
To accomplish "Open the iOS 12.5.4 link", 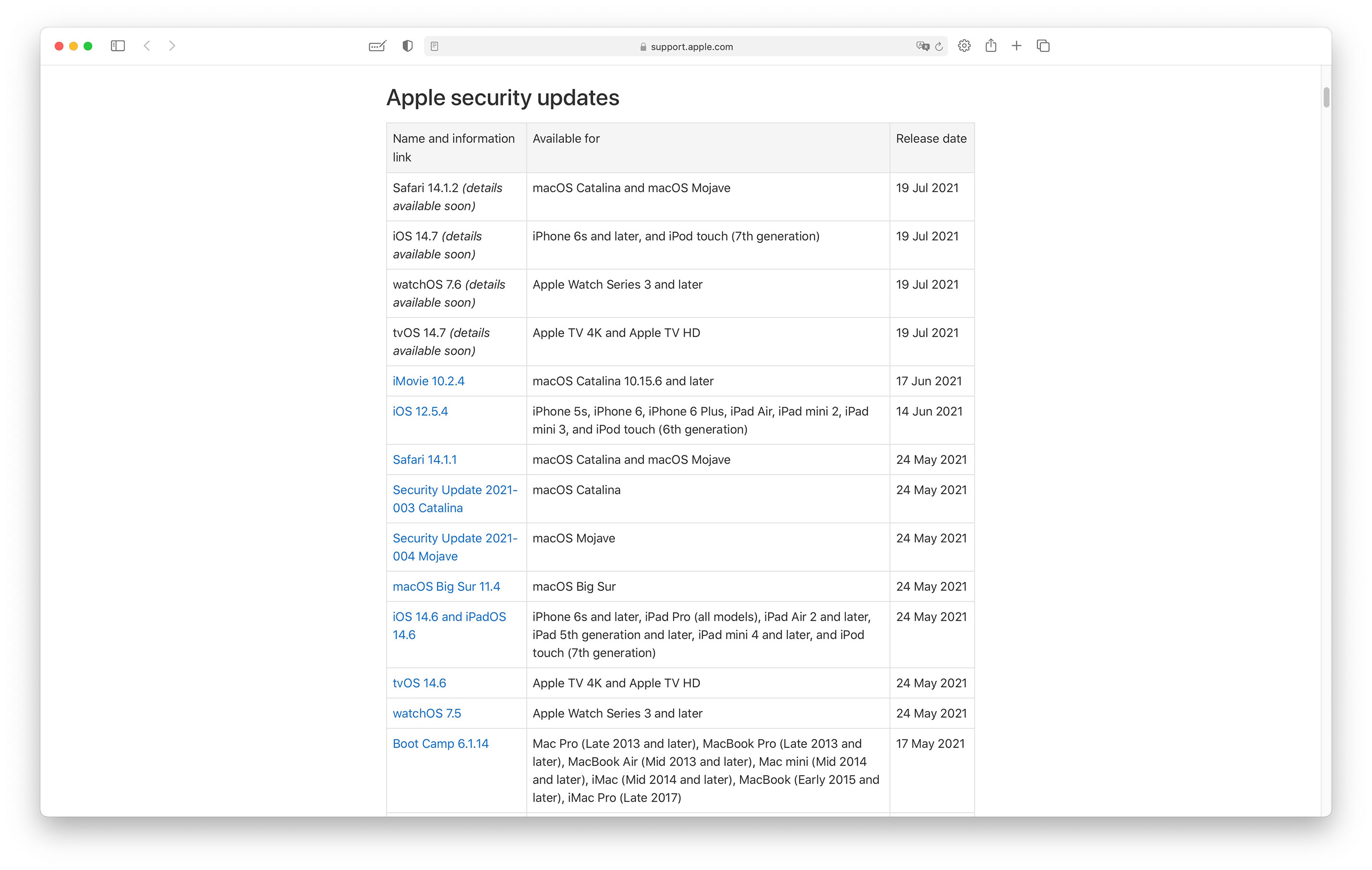I will tap(420, 411).
